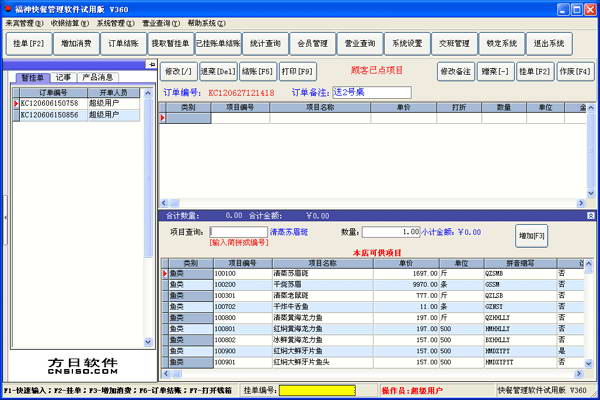Viewport: 600px width, 400px height.
Task: Collapse the order summary panel with the small blue icon
Action: tap(589, 214)
